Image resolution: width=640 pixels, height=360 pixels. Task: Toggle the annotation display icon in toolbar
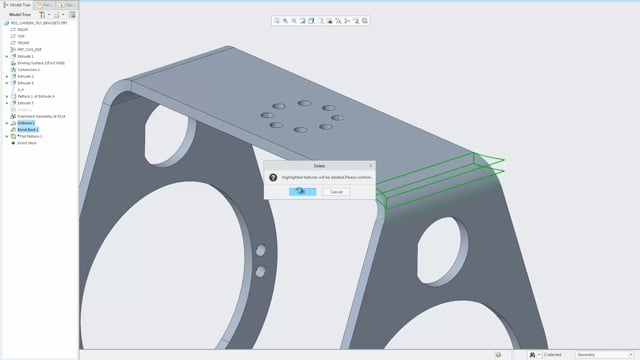(347, 21)
